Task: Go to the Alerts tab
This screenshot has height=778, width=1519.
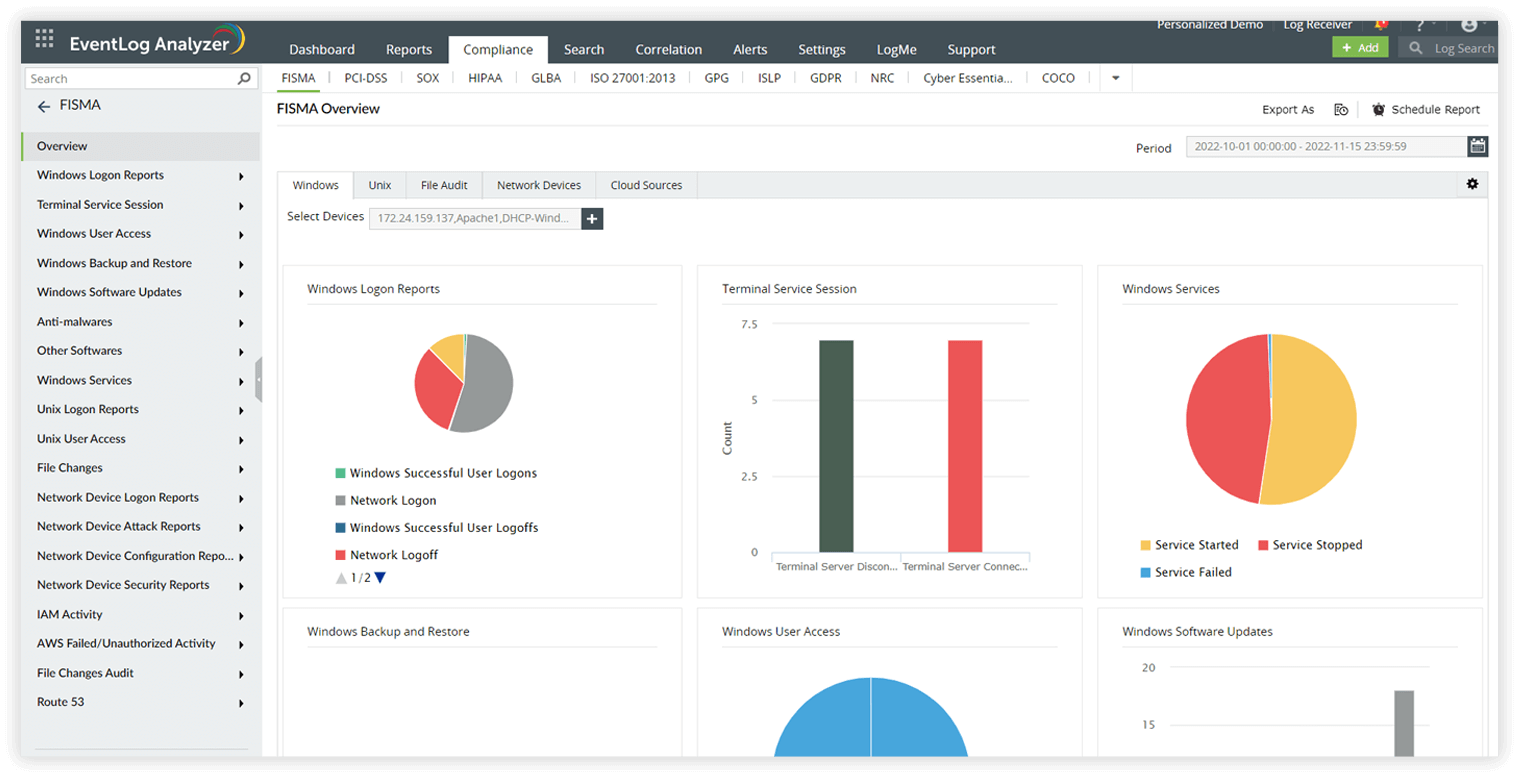Action: [750, 49]
